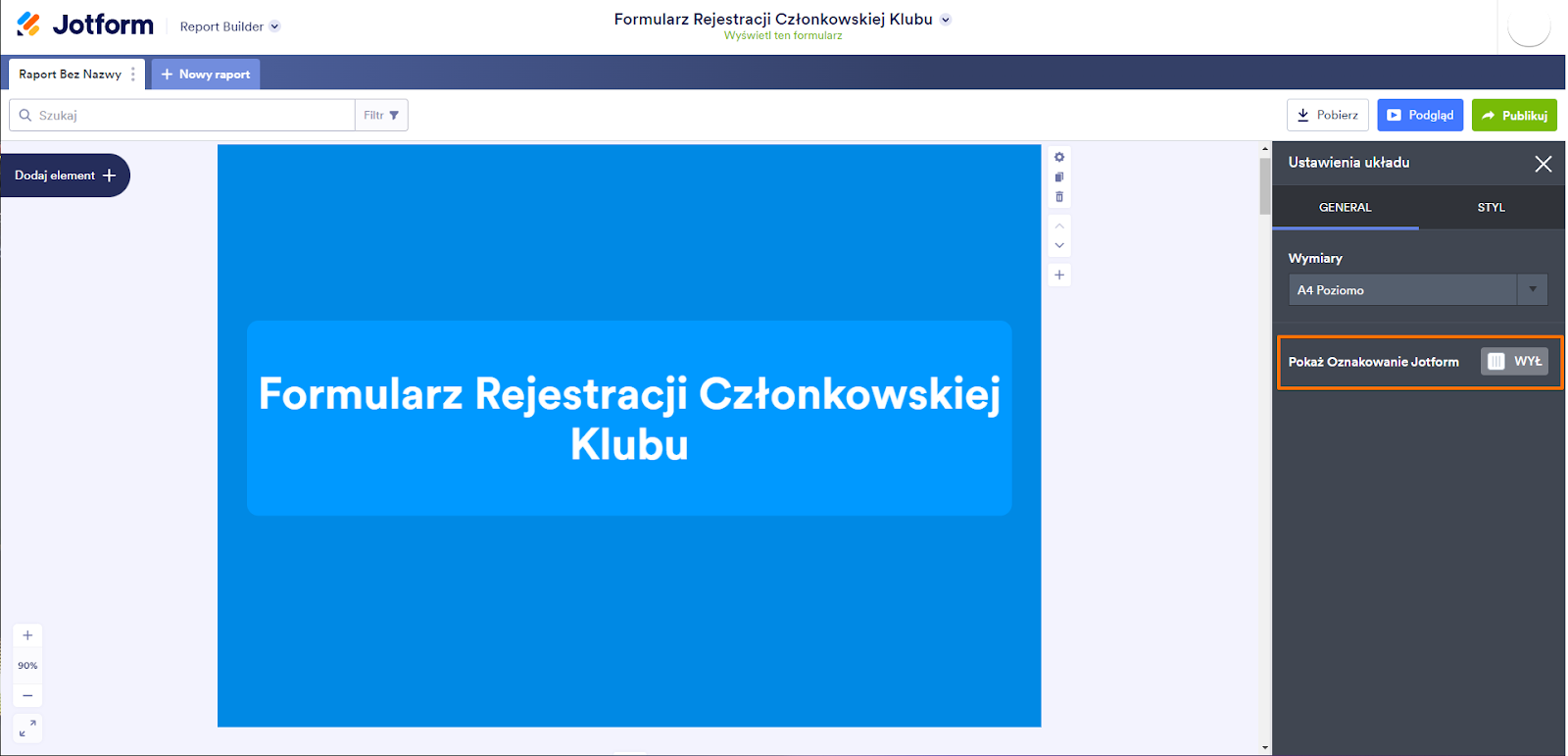Click the magnifier search icon
Image resolution: width=1568 pixels, height=756 pixels.
25,115
